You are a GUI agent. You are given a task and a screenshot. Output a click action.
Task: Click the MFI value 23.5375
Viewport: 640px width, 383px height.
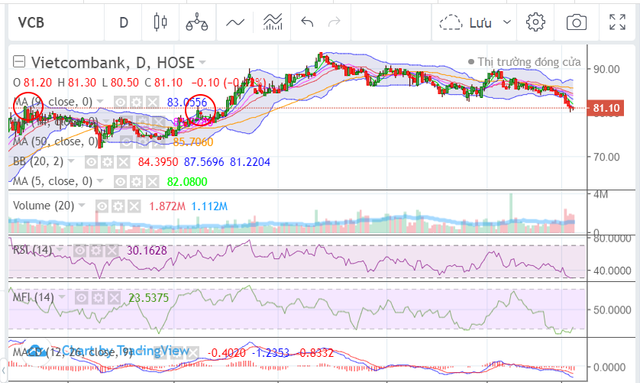(x=149, y=298)
